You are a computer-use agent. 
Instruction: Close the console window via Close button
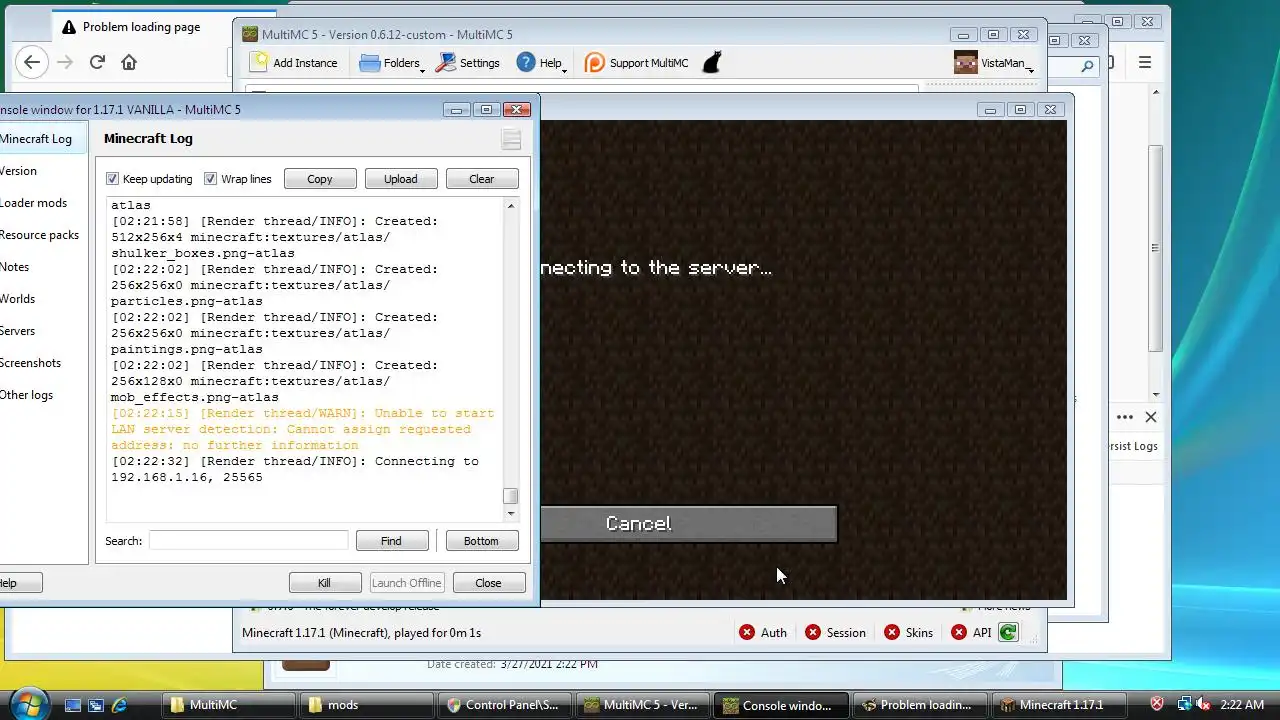pos(488,583)
